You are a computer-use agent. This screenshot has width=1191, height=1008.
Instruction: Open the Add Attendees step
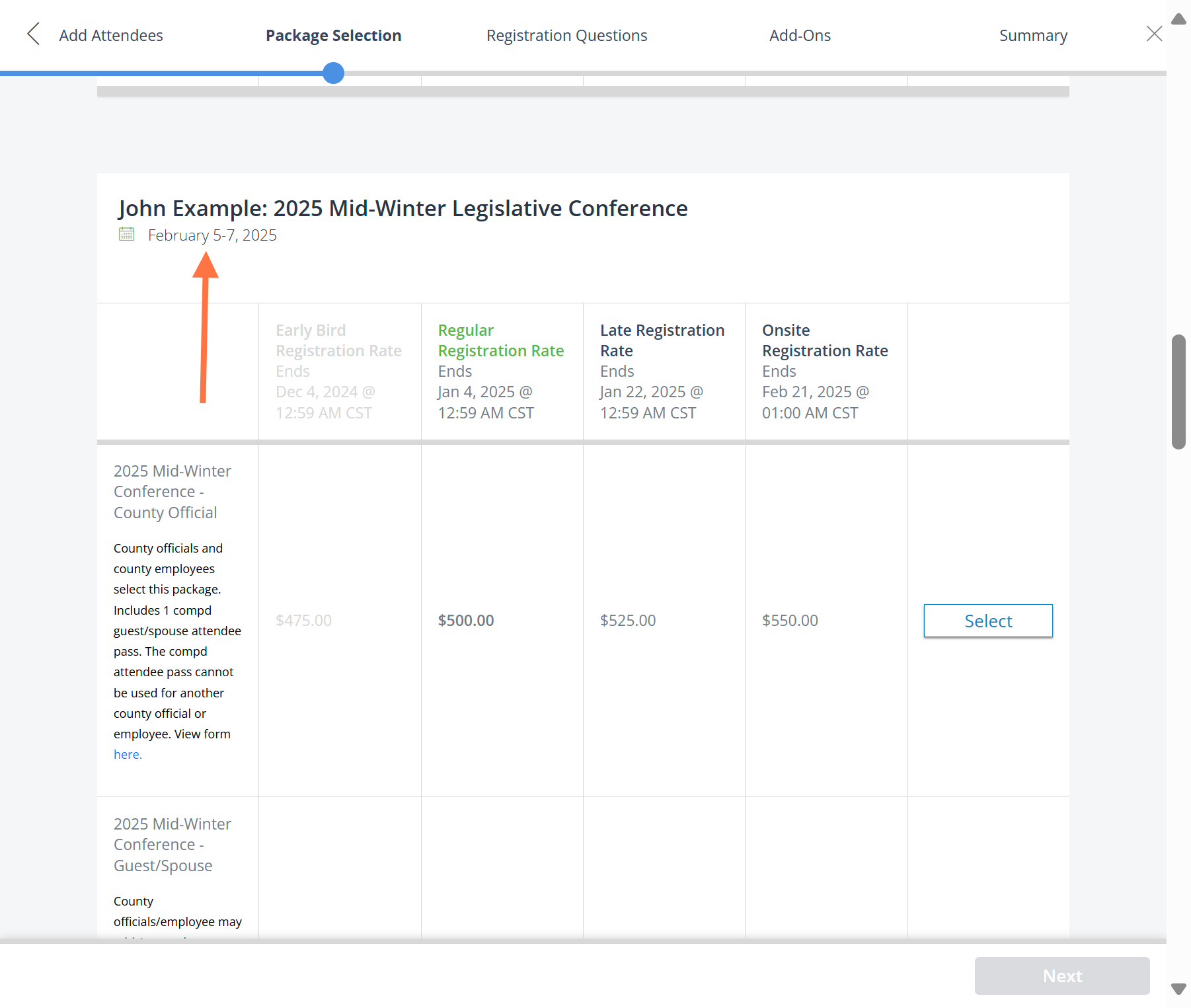(111, 35)
